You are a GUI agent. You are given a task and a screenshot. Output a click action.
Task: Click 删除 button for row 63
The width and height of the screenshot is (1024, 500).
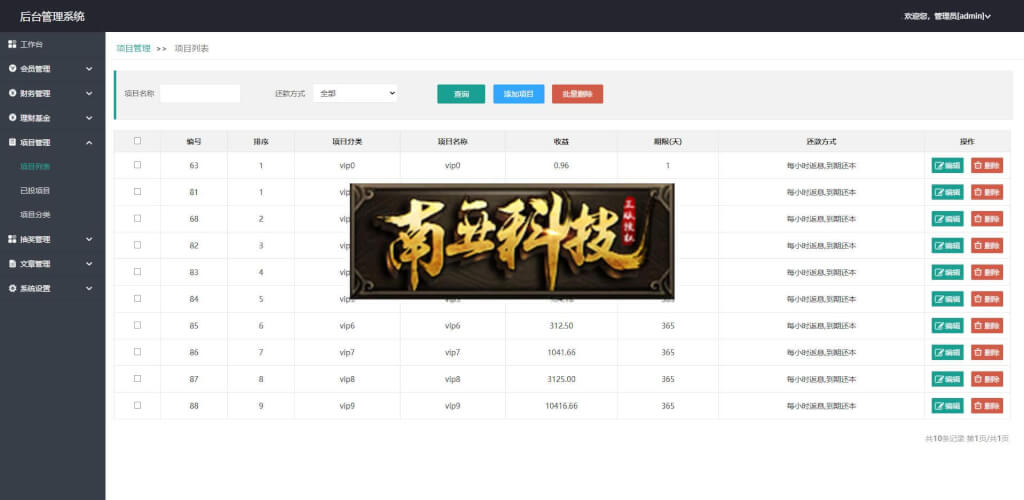point(987,166)
